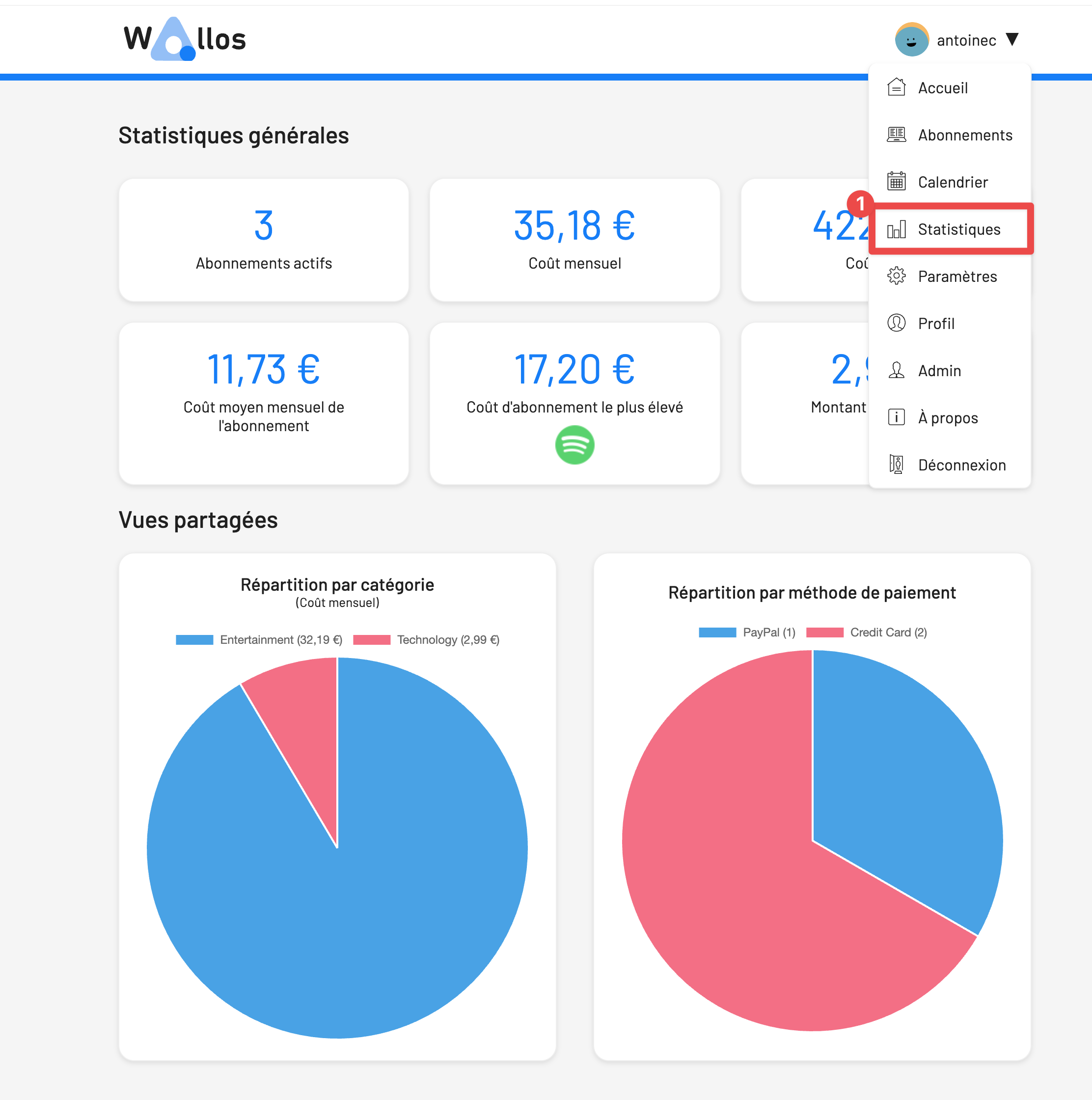Click the Statistiques bar chart icon
This screenshot has height=1100, width=1092.
click(896, 229)
